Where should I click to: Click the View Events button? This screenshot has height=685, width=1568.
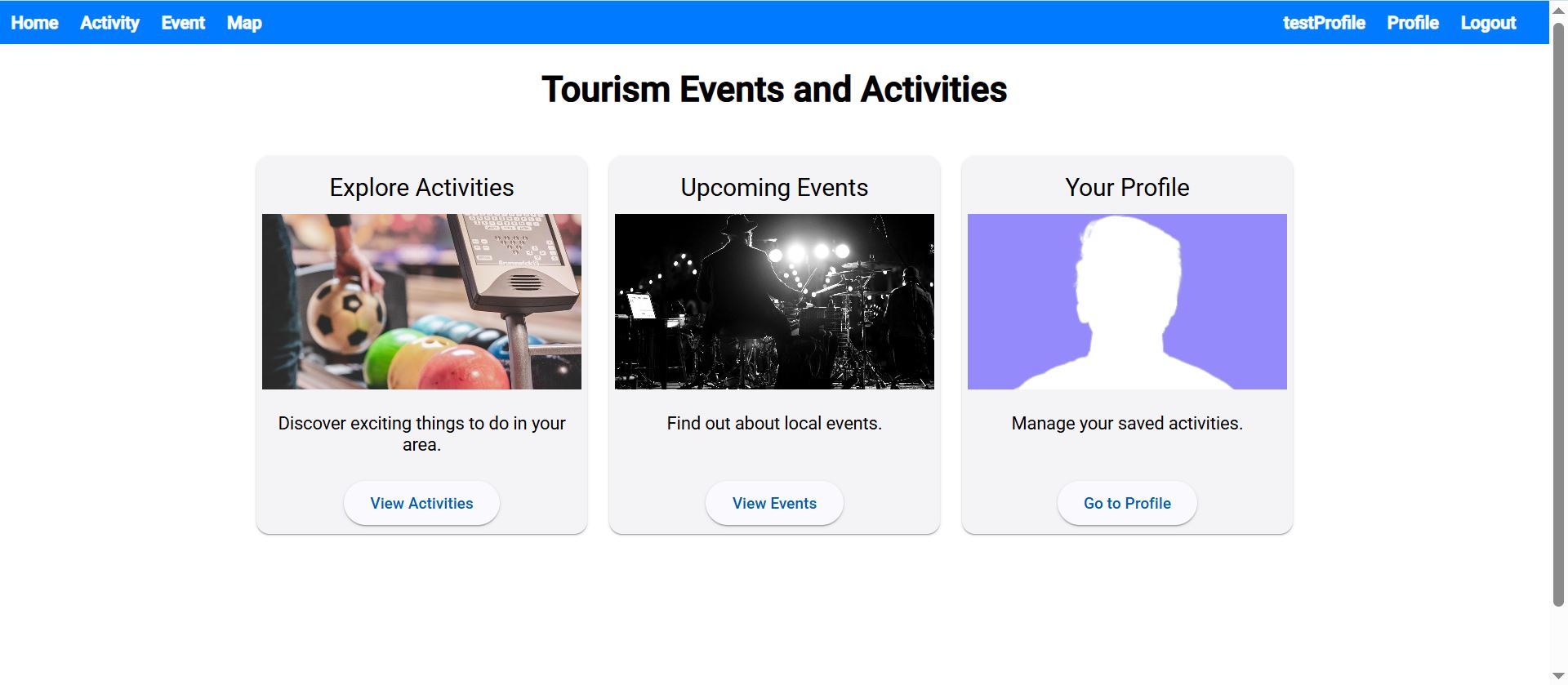(x=773, y=503)
